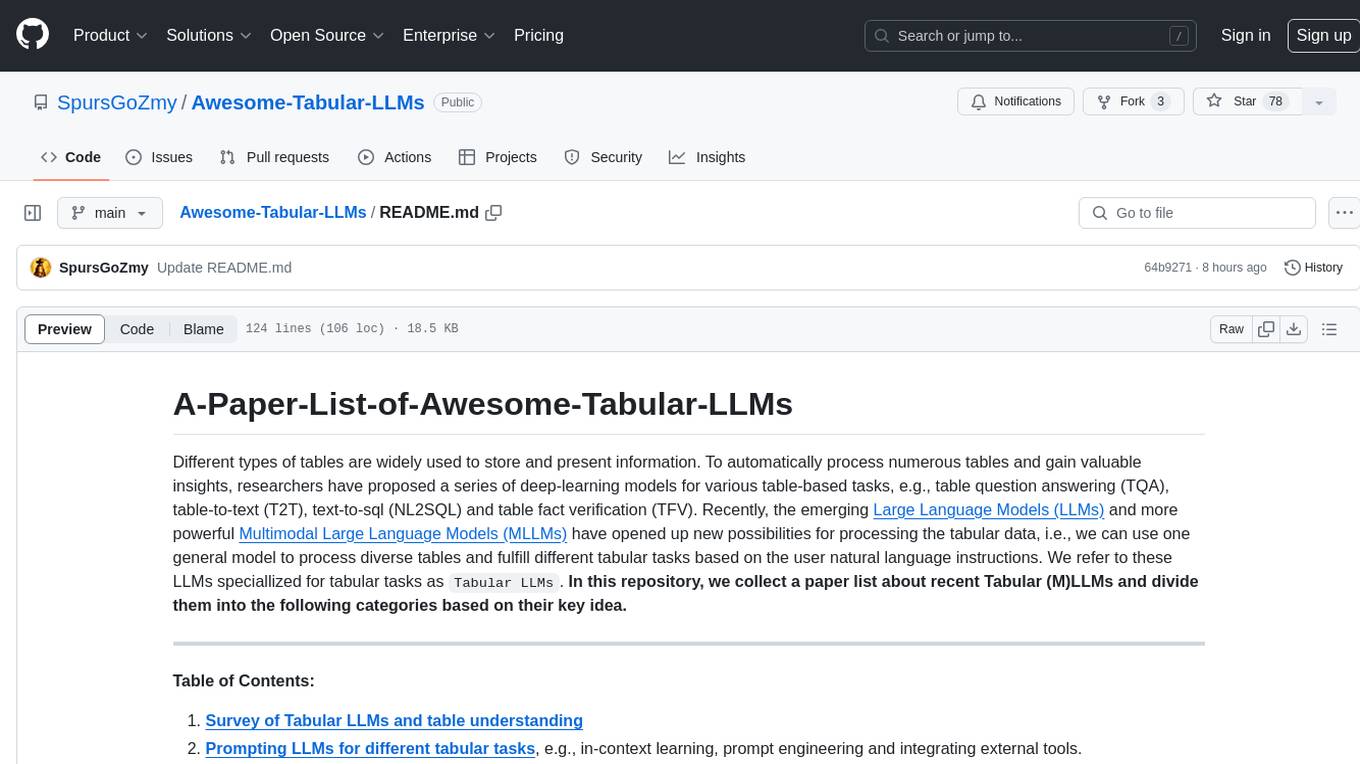Click the Awesome-Tabular-LLMs breadcrumb link
Viewport: 1360px width, 764px height.
273,213
